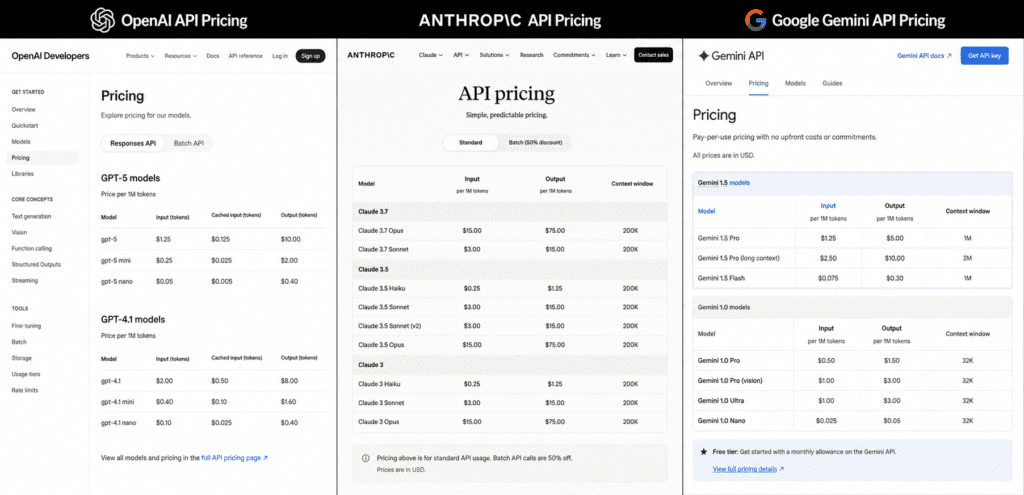
Task: Click the Gemini 1.0 Nano row name
Action: point(722,421)
